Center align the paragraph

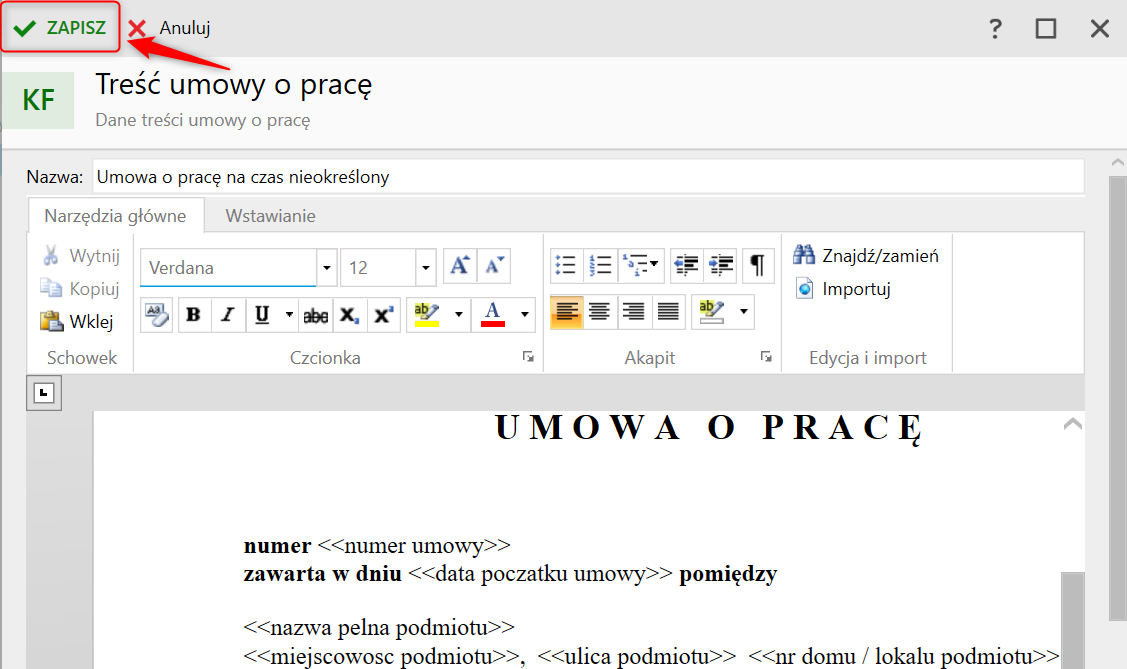point(600,312)
